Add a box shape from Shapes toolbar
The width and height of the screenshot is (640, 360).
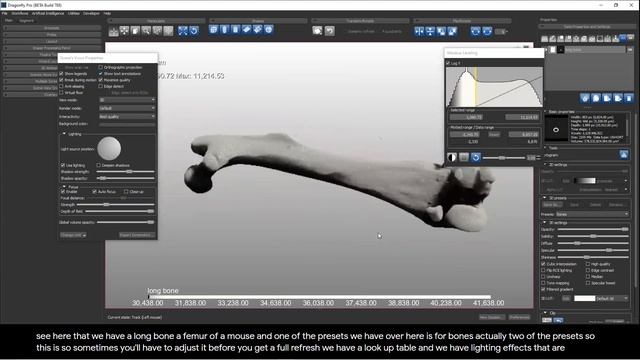213,30
